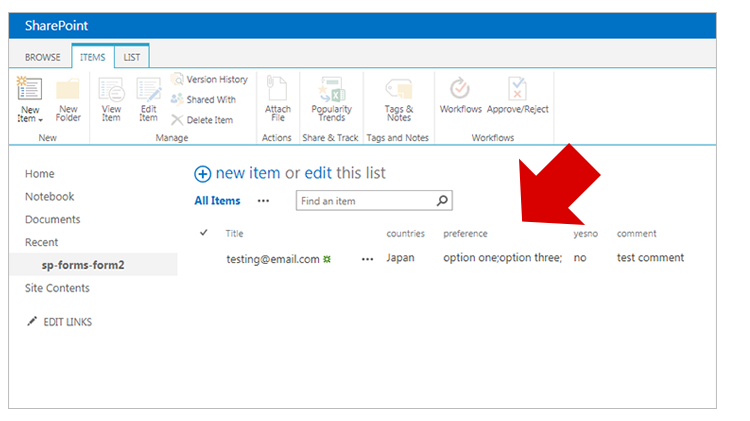The width and height of the screenshot is (750, 421).
Task: Click the magnifying glass search icon
Action: (442, 201)
